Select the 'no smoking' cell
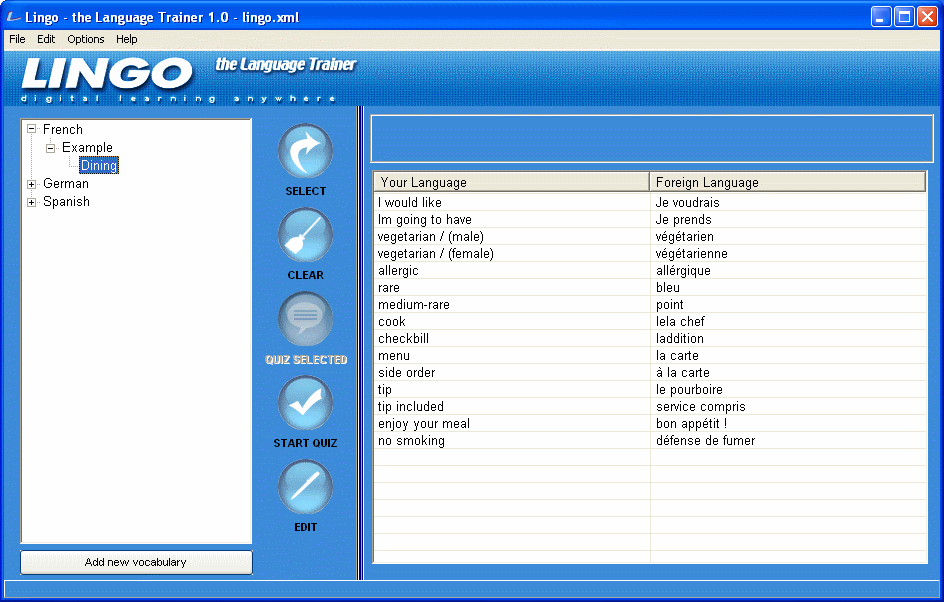This screenshot has height=602, width=944. point(512,441)
